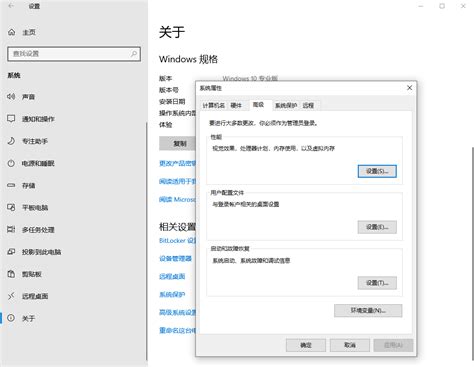Click the 系统 sidebar section header
This screenshot has height=367, width=474.
(x=14, y=75)
